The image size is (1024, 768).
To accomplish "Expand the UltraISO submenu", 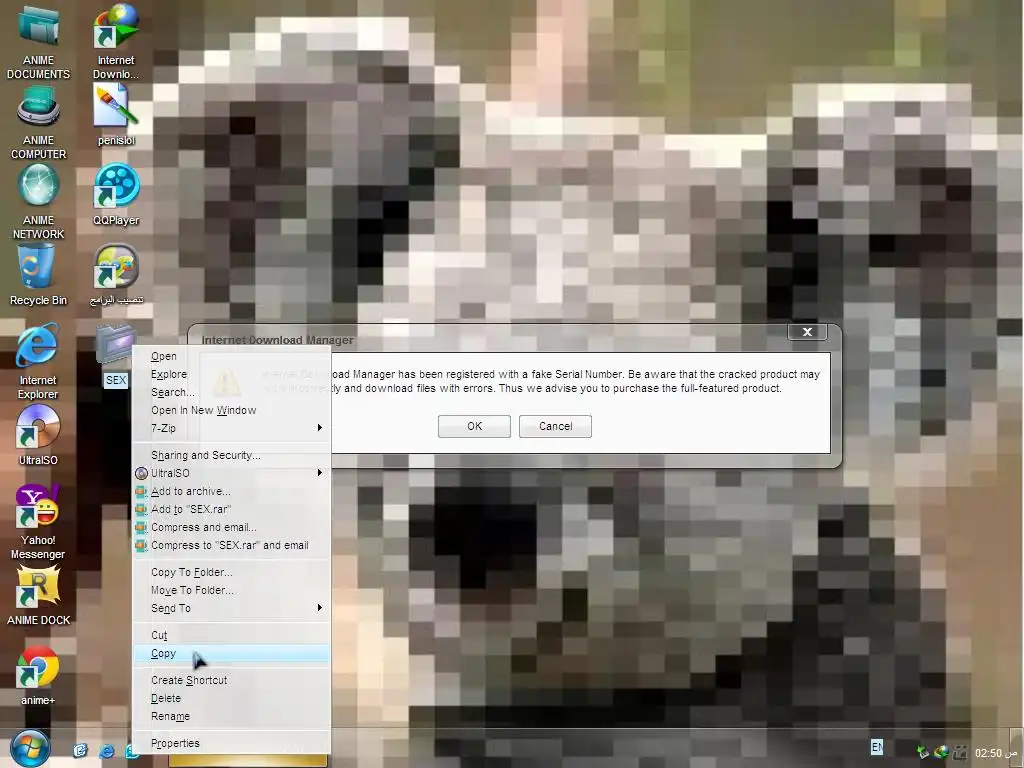I will click(231, 473).
